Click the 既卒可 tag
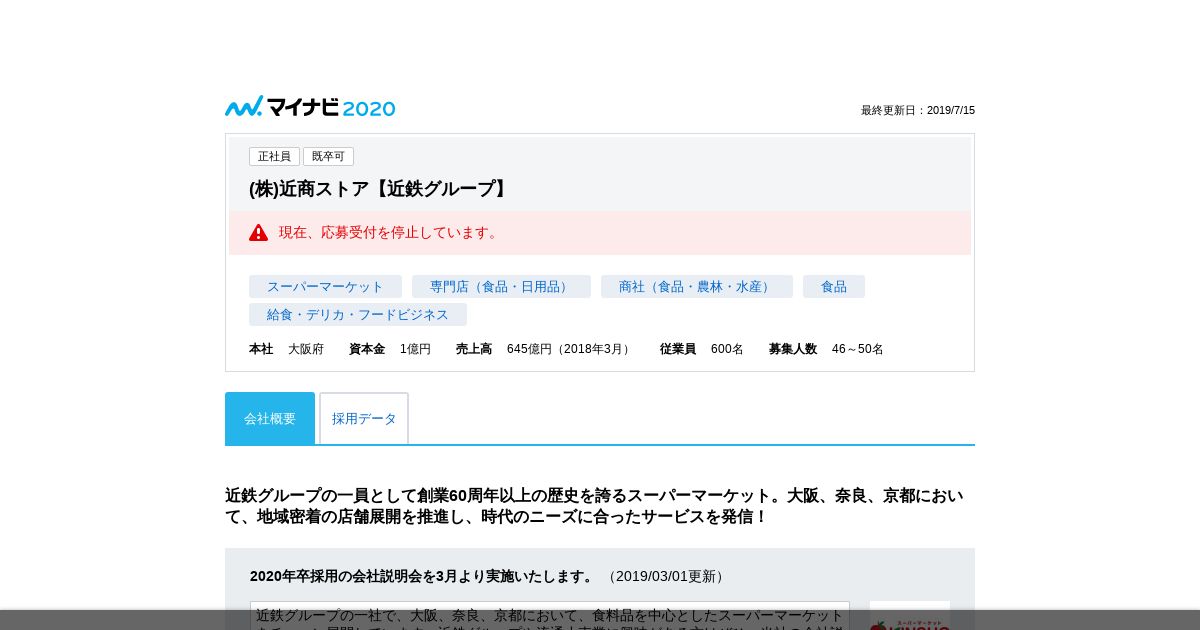This screenshot has width=1200, height=630. tap(328, 157)
